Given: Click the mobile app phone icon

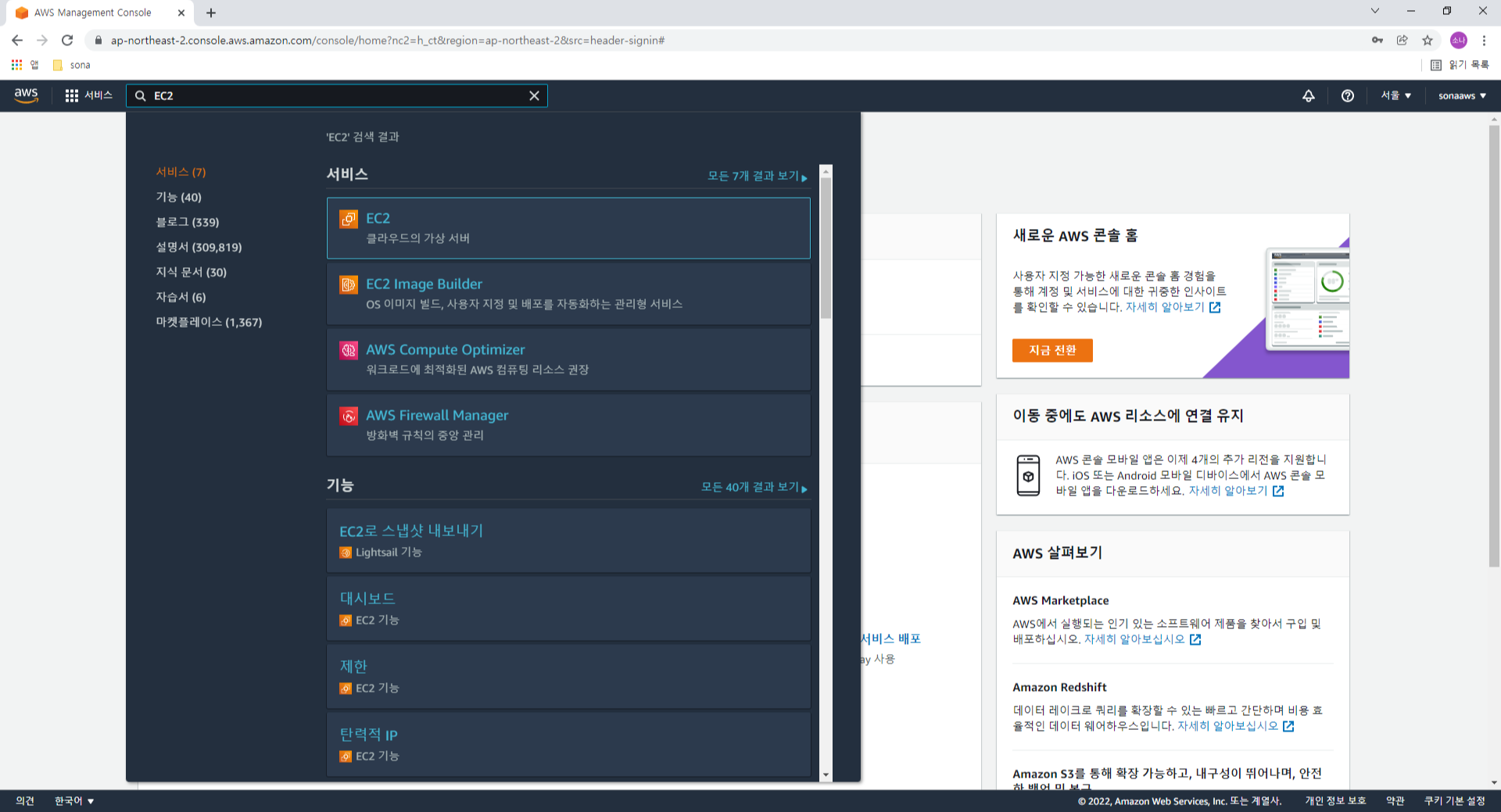Looking at the screenshot, I should pos(1028,475).
